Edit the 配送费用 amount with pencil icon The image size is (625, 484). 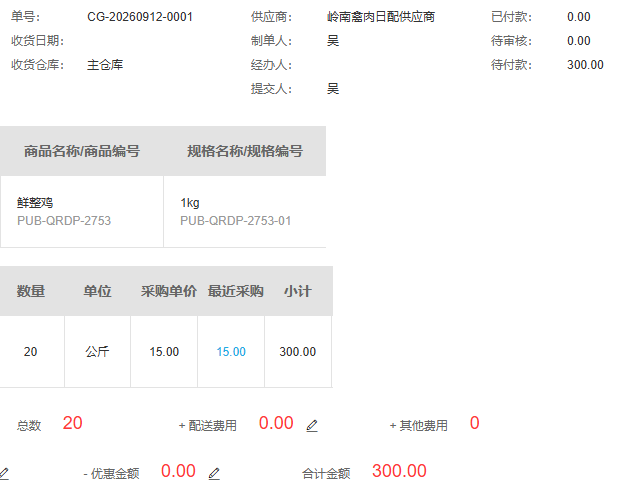point(312,426)
